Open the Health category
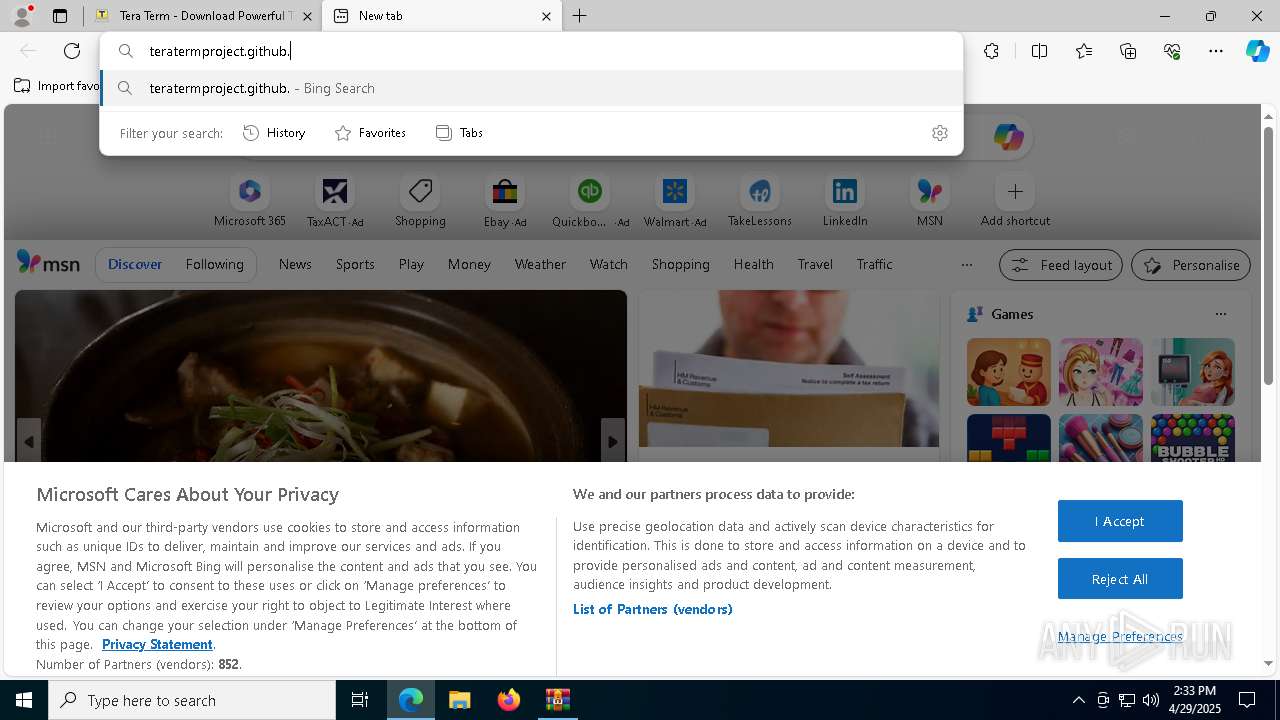The width and height of the screenshot is (1280, 720). point(753,264)
